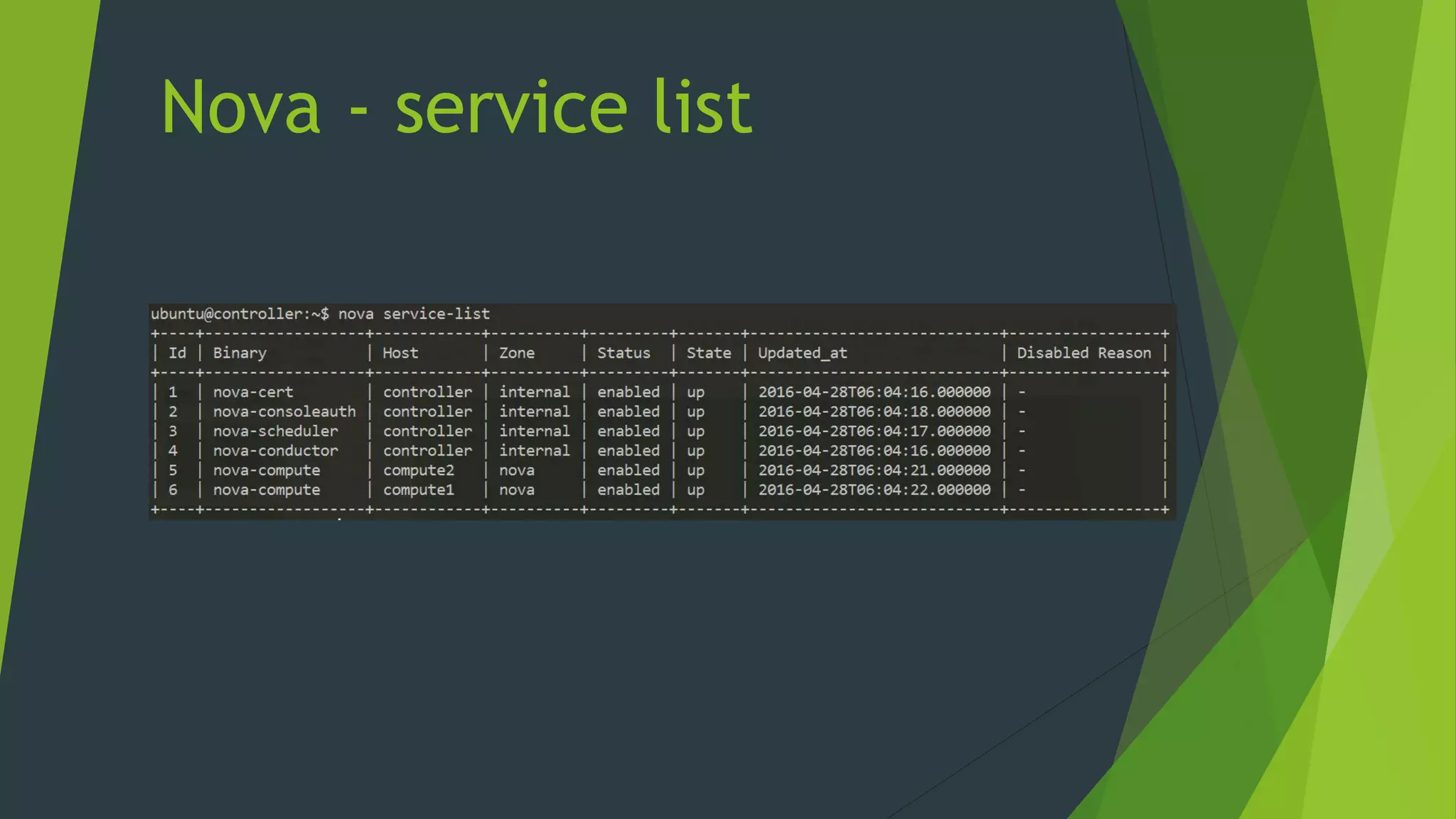This screenshot has width=1456, height=819.
Task: Click the 'Host' column header
Action: click(400, 353)
